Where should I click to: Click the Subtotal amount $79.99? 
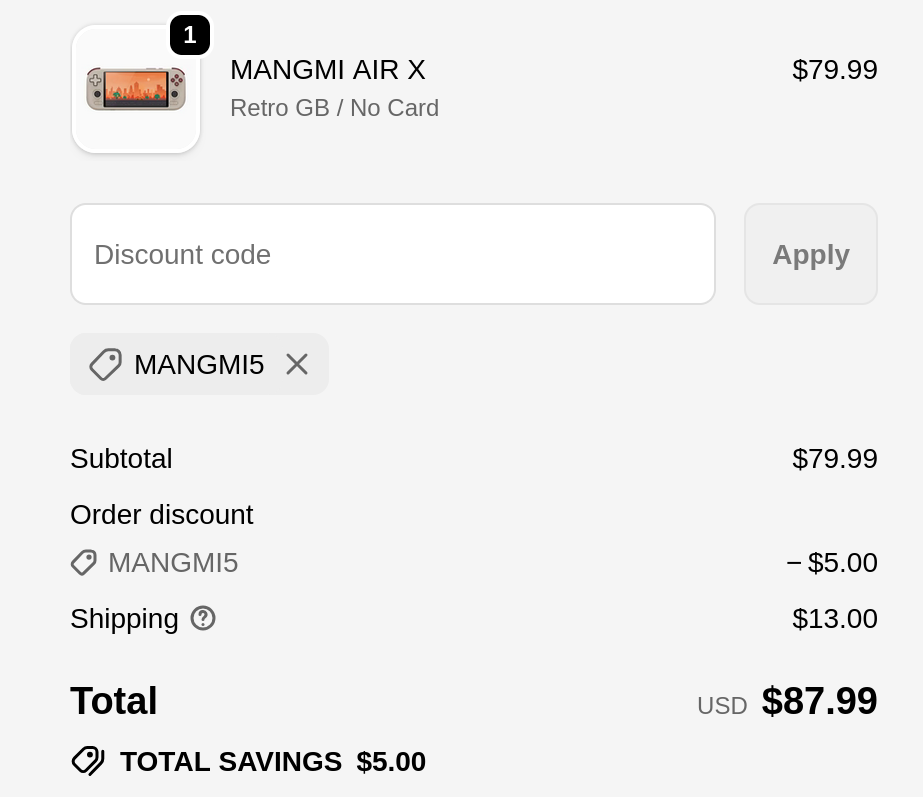click(835, 459)
